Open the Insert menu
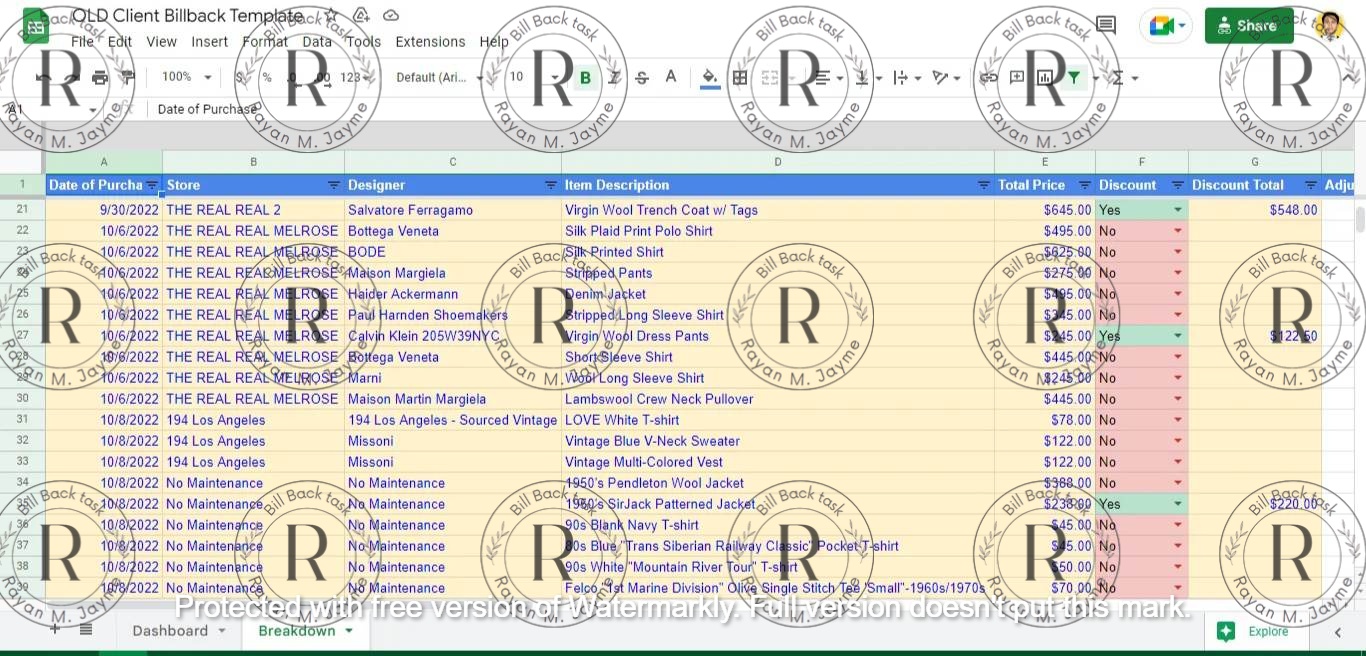This screenshot has height=656, width=1366. point(210,42)
